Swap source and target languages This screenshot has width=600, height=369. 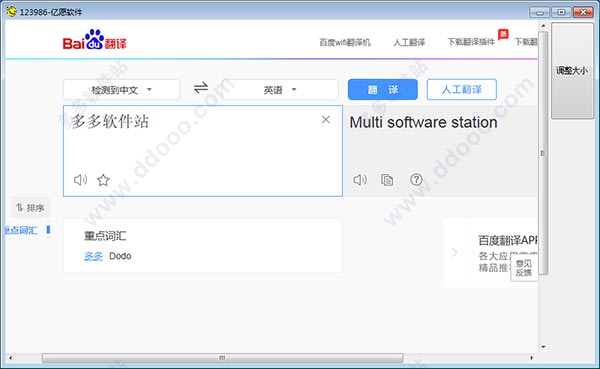[201, 88]
